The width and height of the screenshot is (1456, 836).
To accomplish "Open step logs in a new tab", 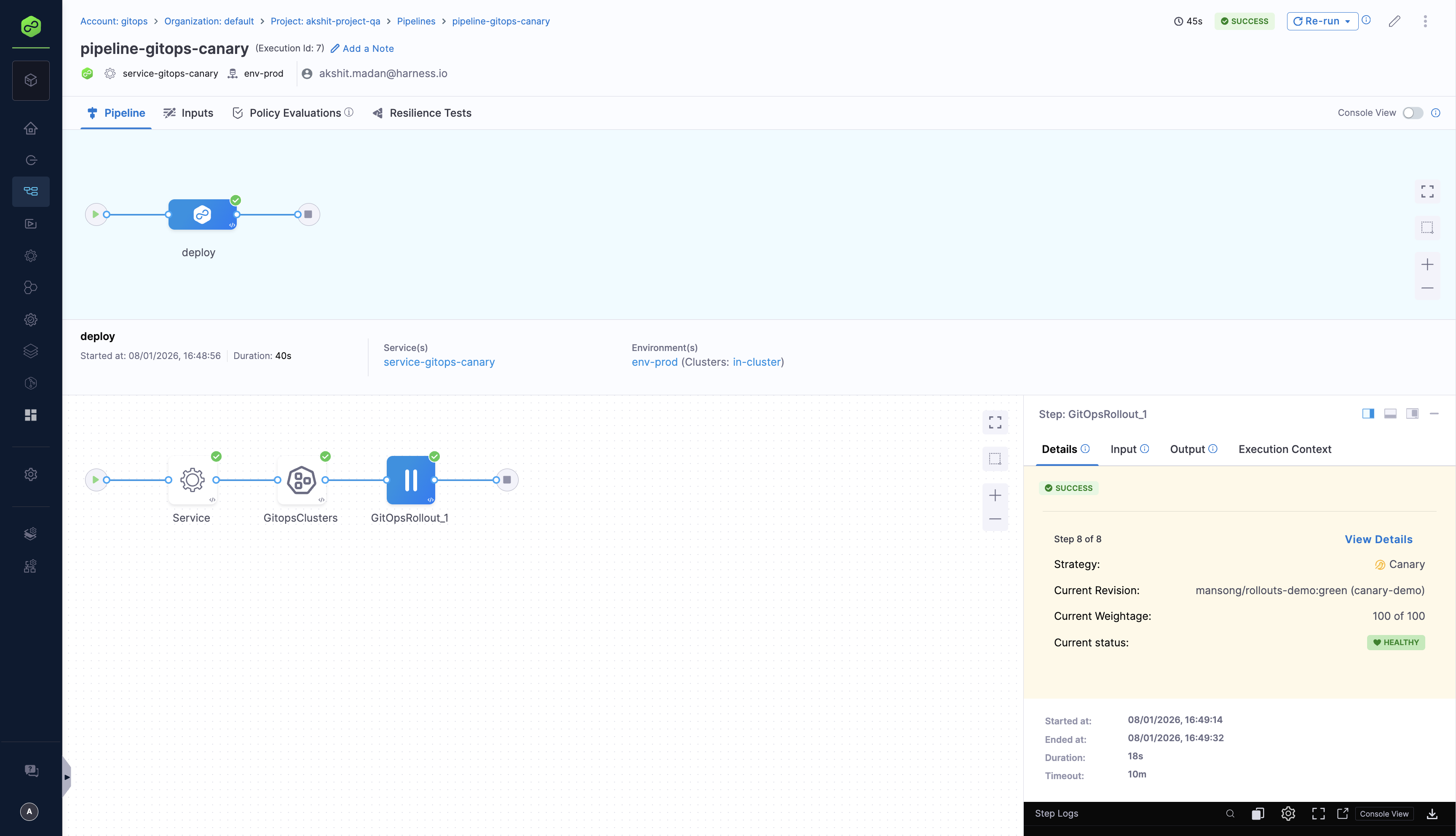I will coord(1342,814).
